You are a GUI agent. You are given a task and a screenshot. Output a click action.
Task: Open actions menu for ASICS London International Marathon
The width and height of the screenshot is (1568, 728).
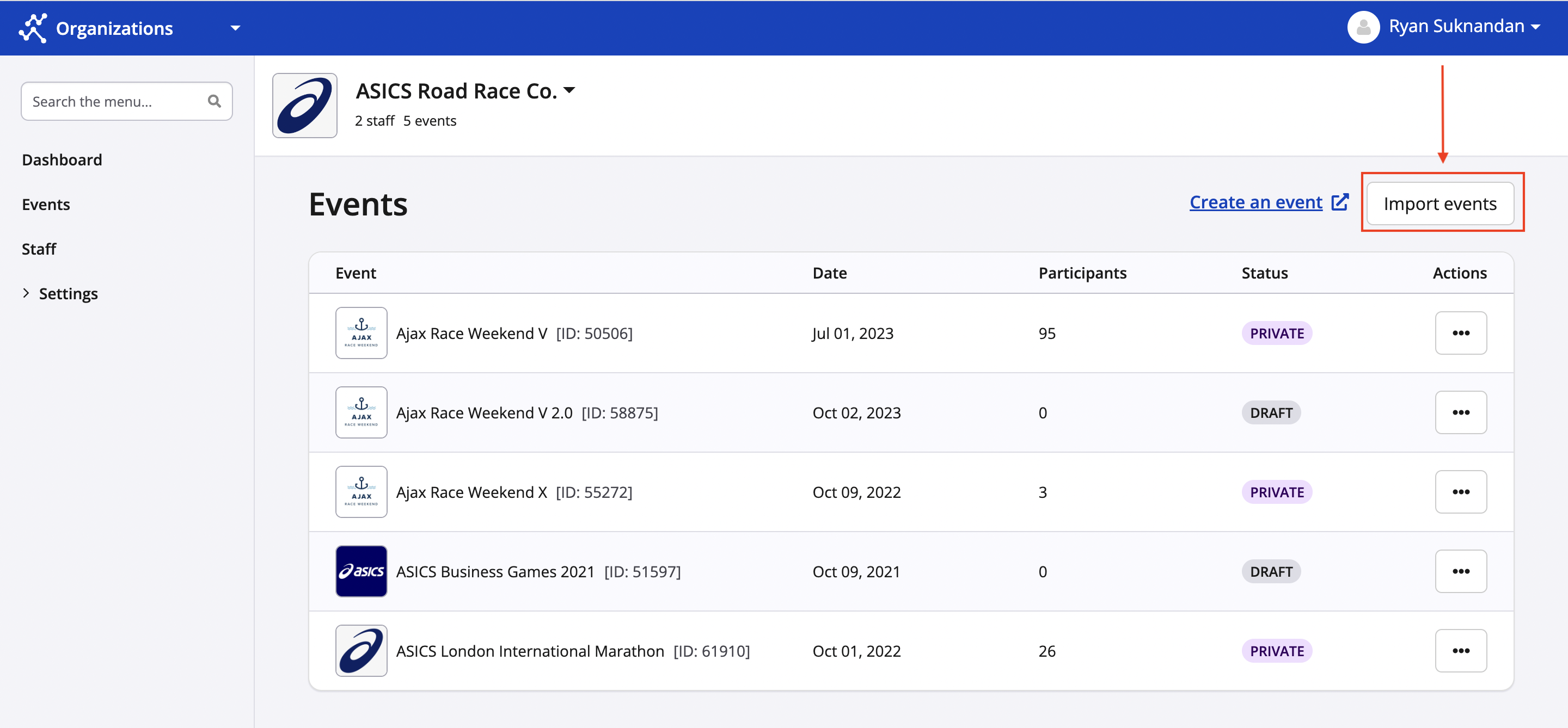[1461, 651]
